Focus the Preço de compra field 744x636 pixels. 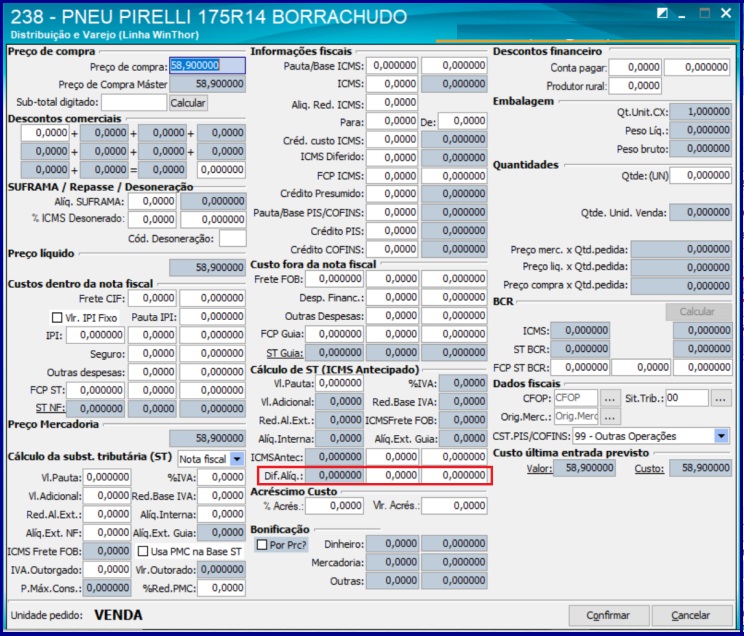tap(207, 65)
